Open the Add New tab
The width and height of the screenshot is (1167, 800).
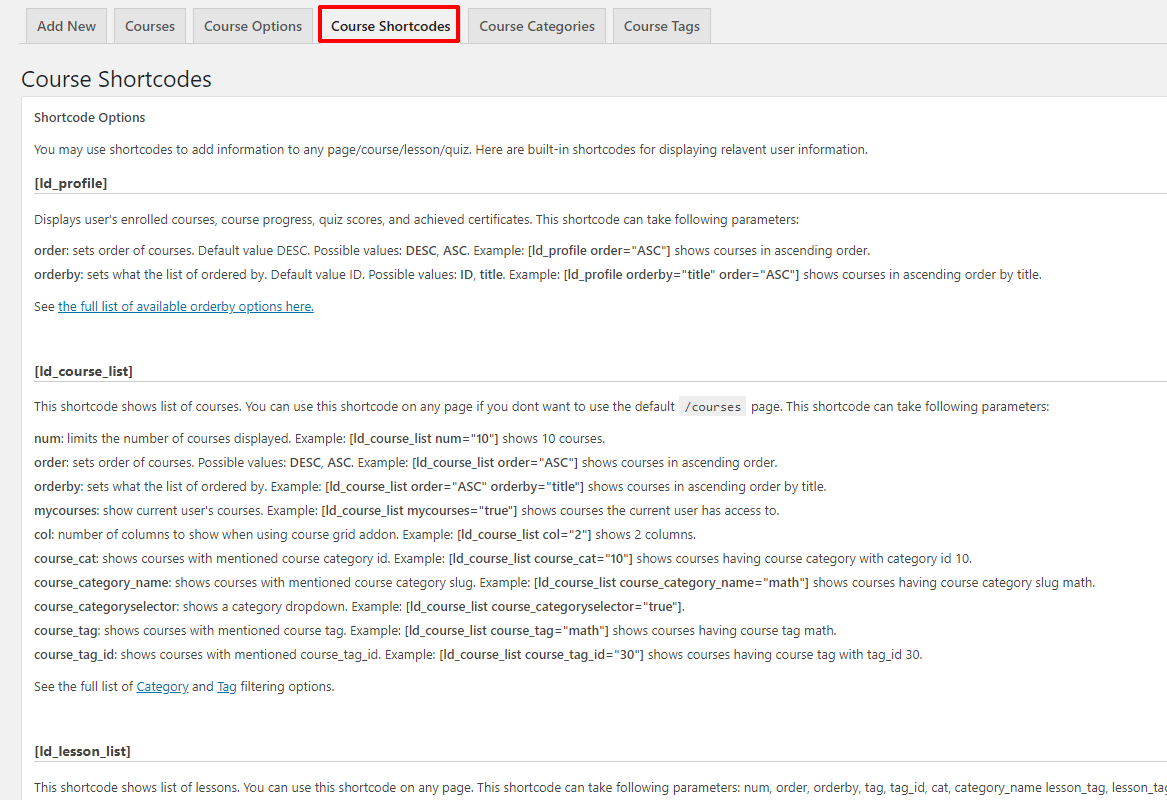click(66, 26)
